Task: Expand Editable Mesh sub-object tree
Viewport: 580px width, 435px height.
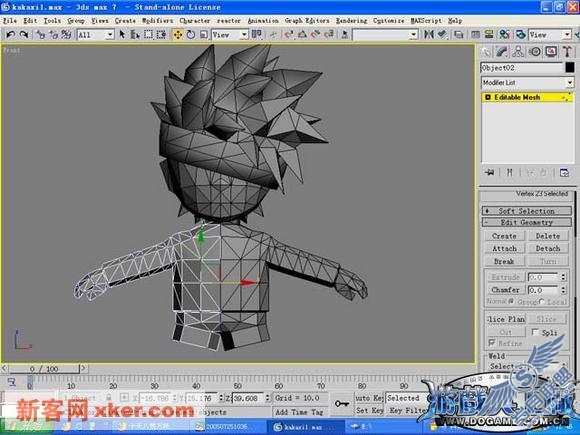Action: tap(488, 97)
